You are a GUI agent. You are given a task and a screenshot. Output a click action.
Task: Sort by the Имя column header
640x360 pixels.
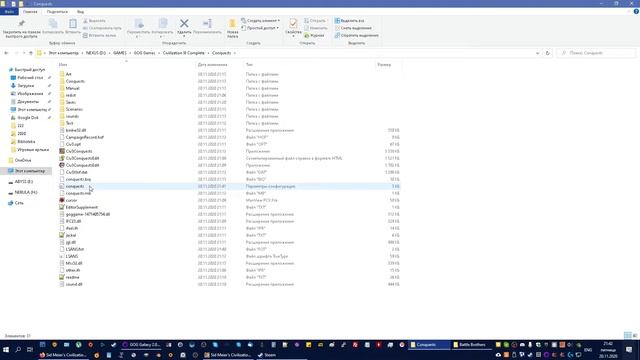tap(63, 64)
